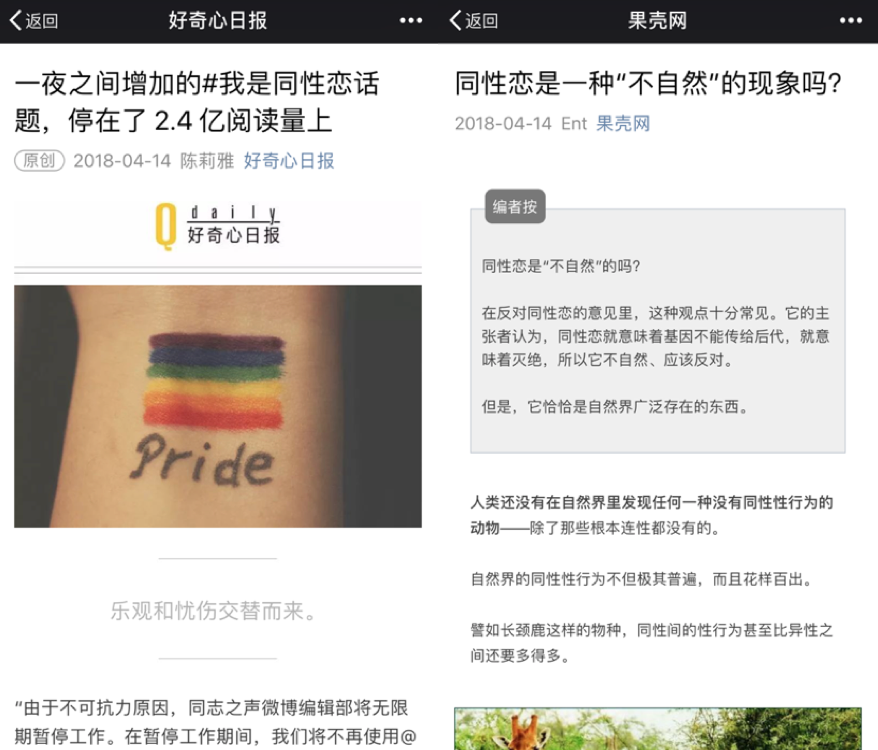
Task: Tap the headline 同性恋是一种"不自然"的现象吗?
Action: pyautogui.click(x=648, y=83)
